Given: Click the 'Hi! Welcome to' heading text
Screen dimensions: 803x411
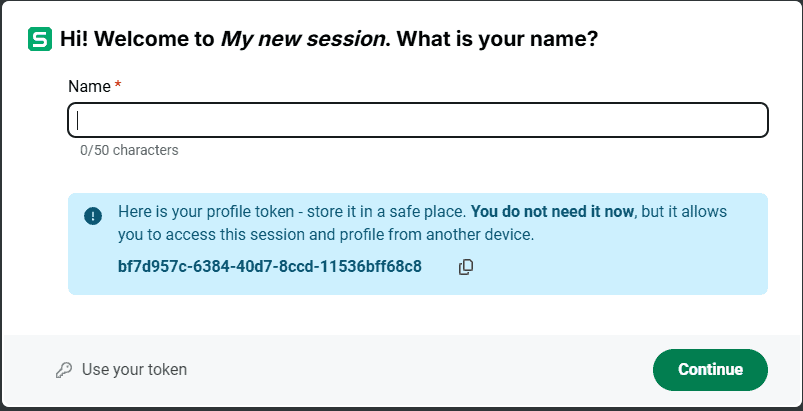Looking at the screenshot, I should pyautogui.click(x=137, y=40).
